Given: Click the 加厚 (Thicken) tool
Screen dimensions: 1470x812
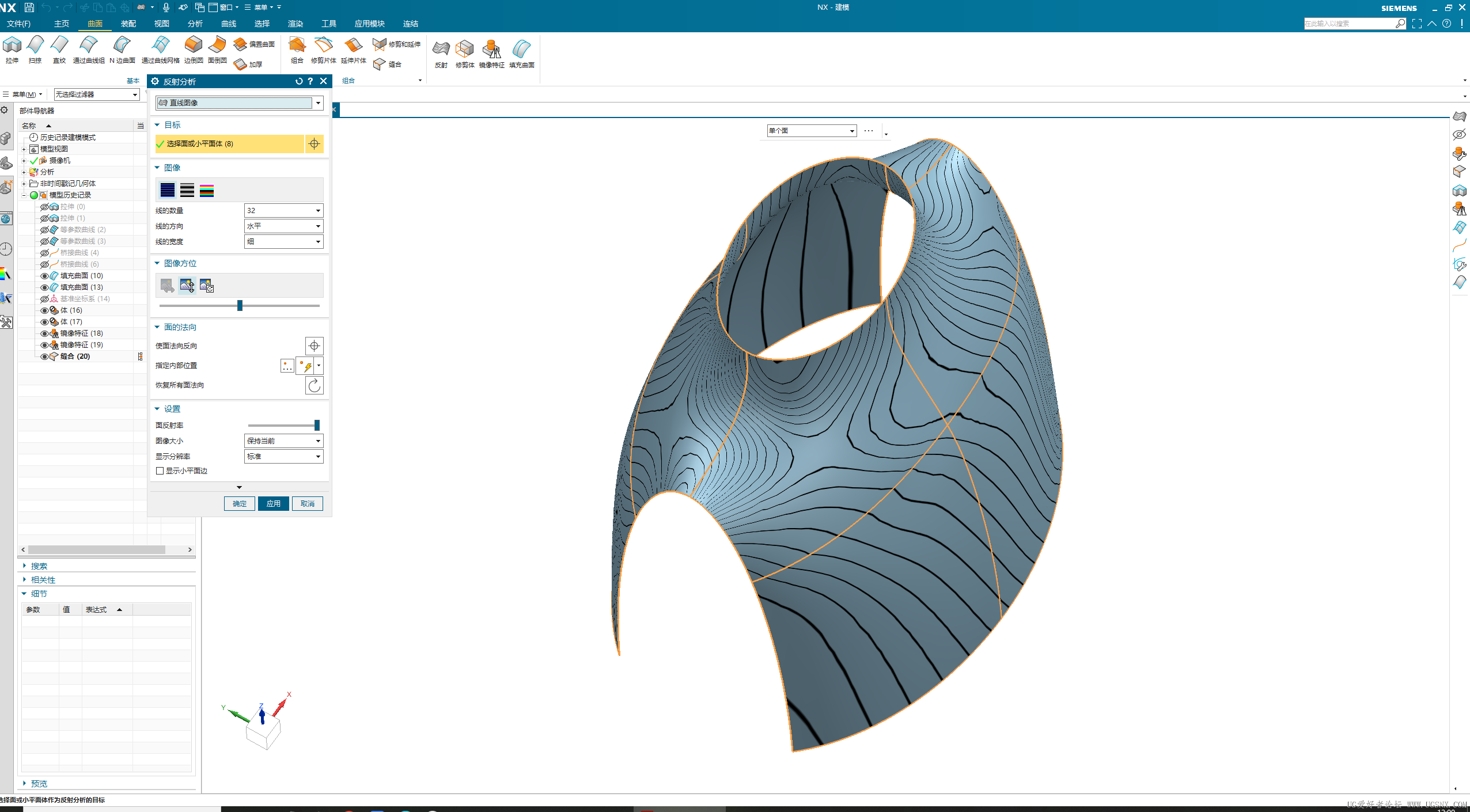Looking at the screenshot, I should tap(248, 64).
